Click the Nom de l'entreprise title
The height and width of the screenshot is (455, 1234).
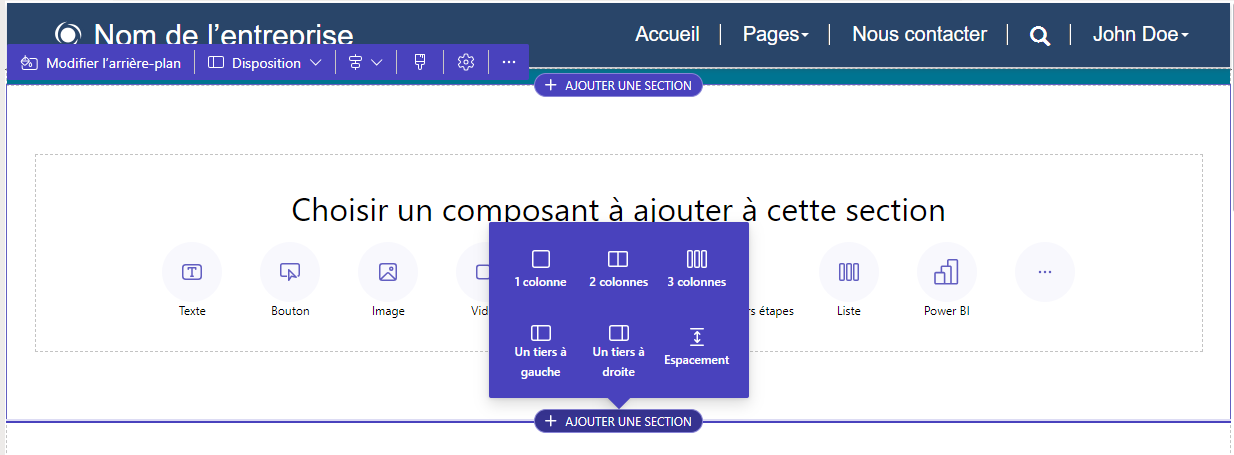(224, 36)
